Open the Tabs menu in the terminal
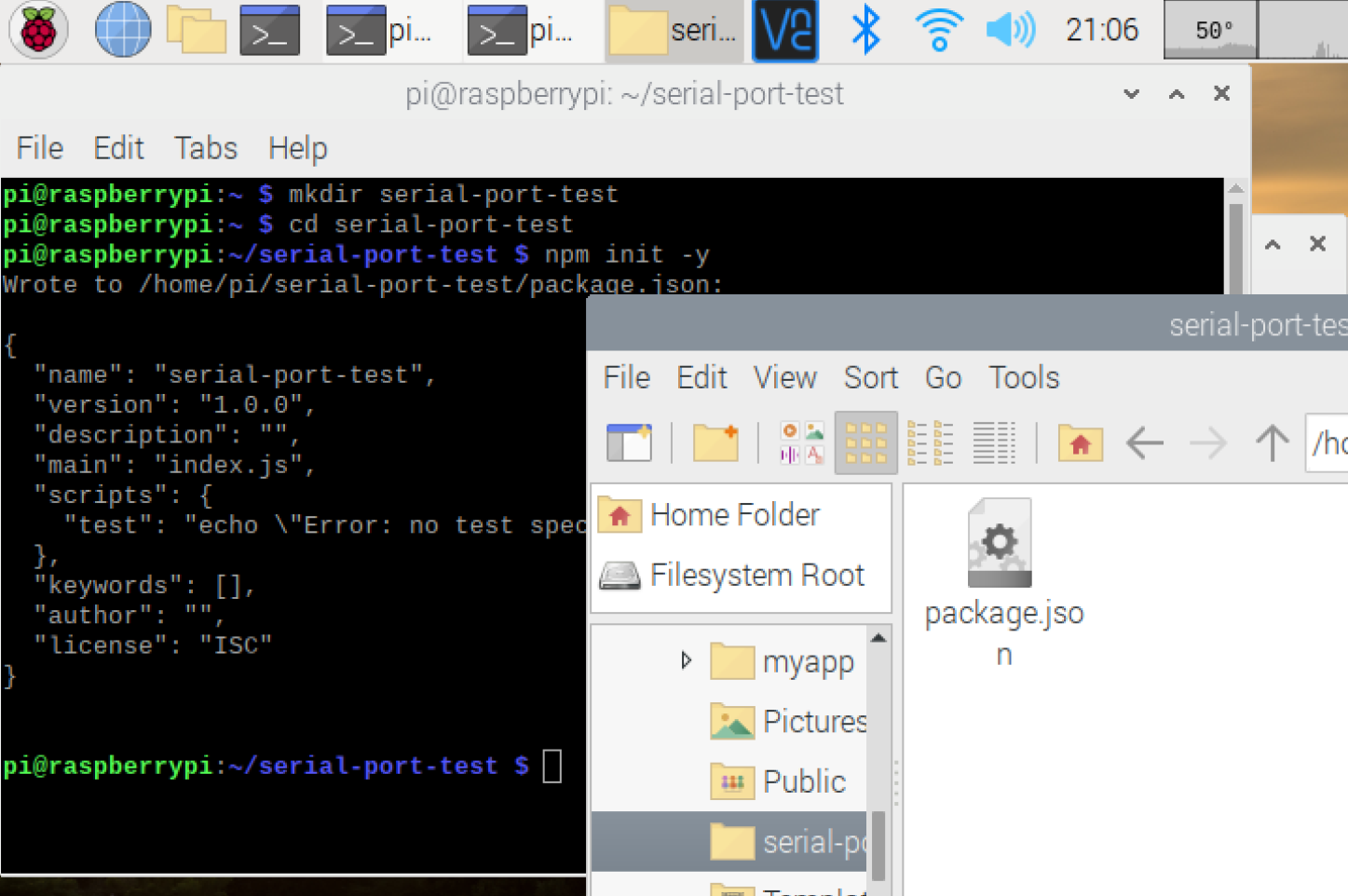This screenshot has width=1348, height=896. [205, 147]
